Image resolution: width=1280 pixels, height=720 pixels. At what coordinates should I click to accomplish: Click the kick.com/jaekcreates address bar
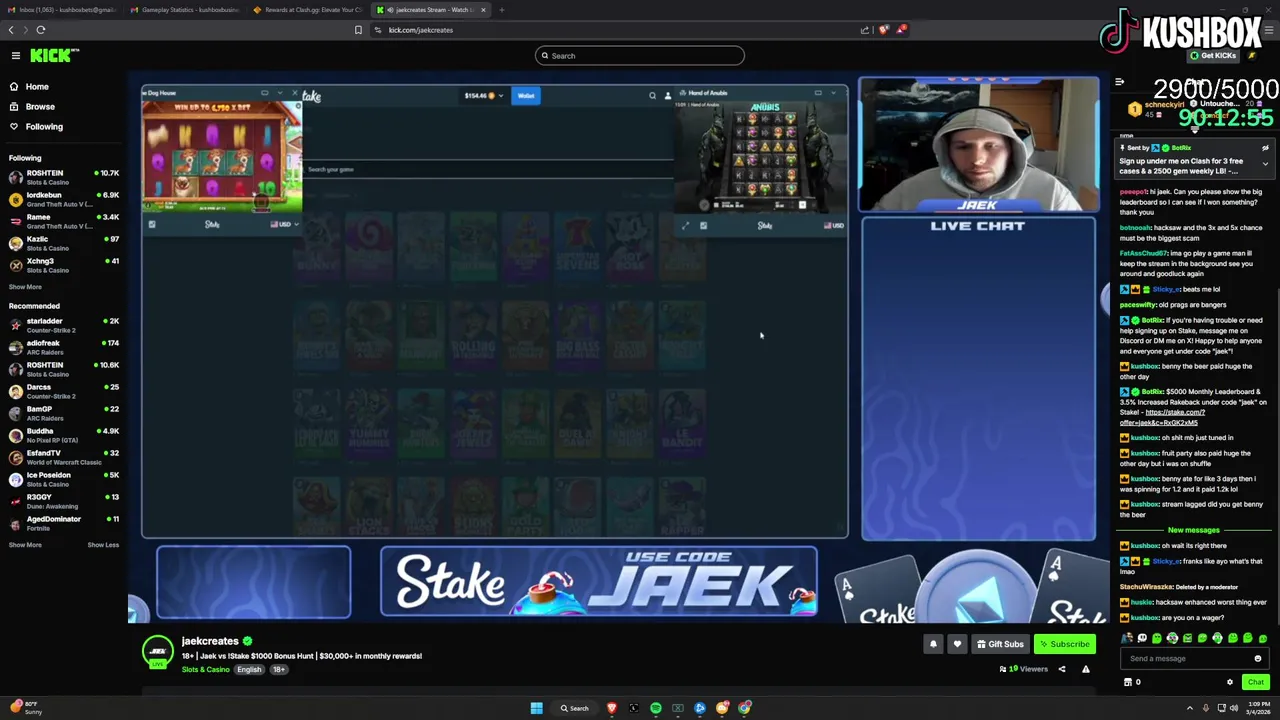click(420, 30)
